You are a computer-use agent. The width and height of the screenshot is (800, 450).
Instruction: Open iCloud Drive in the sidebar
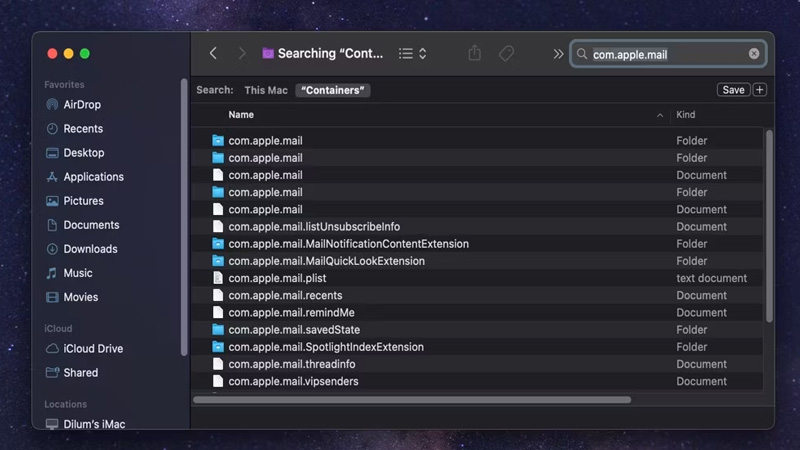pyautogui.click(x=92, y=349)
